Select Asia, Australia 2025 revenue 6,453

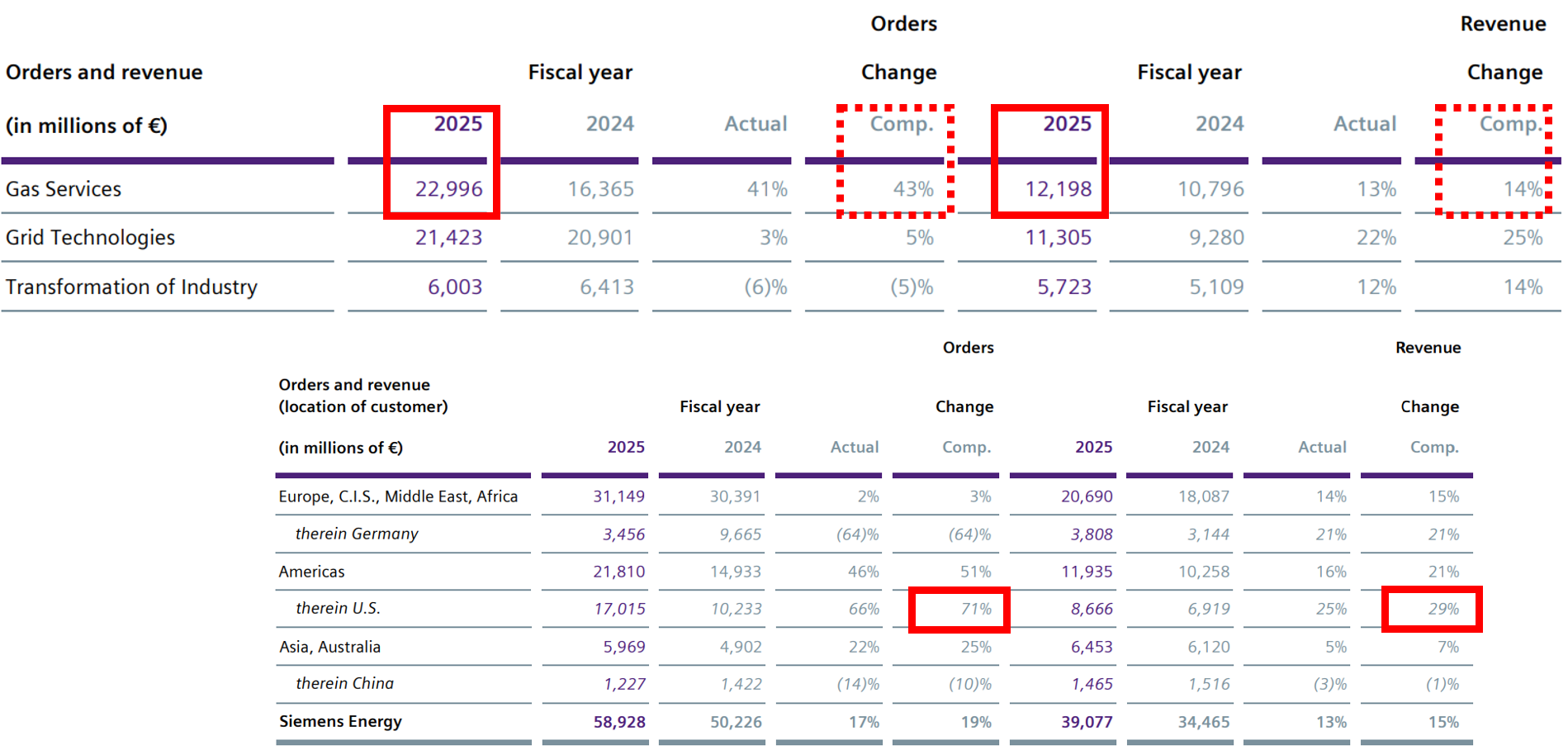coord(1092,647)
